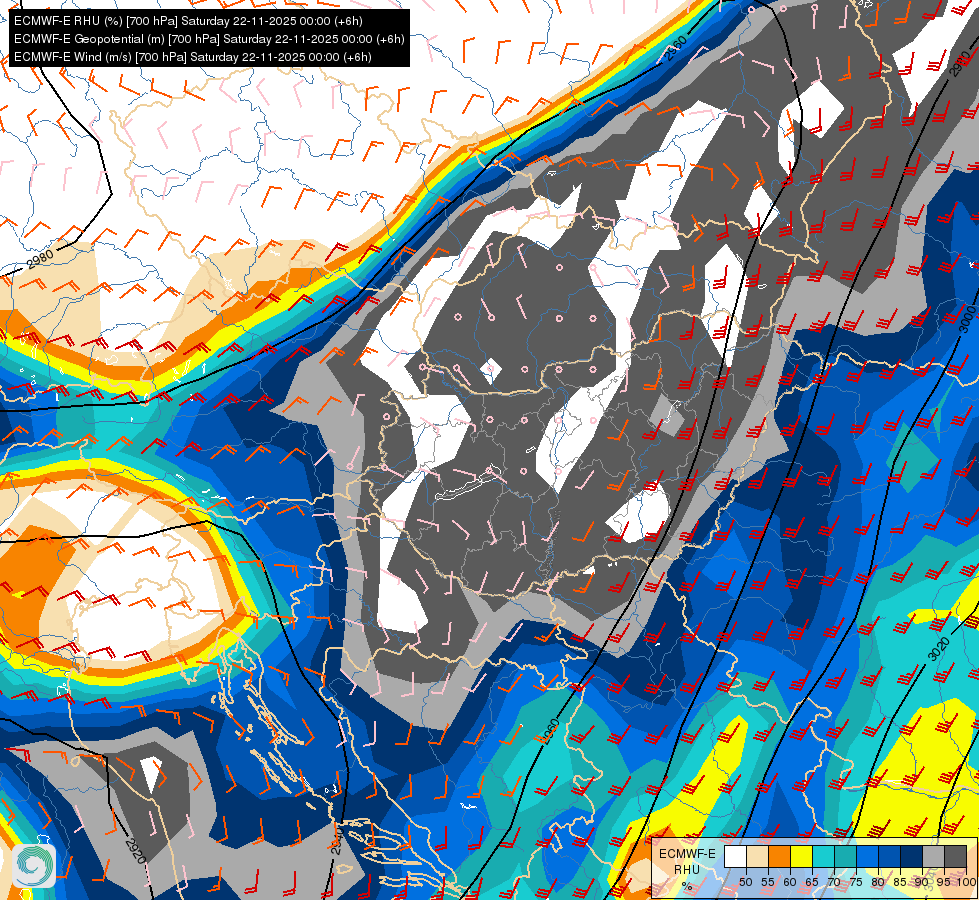Click the swirl logo icon at map corner

(34, 866)
